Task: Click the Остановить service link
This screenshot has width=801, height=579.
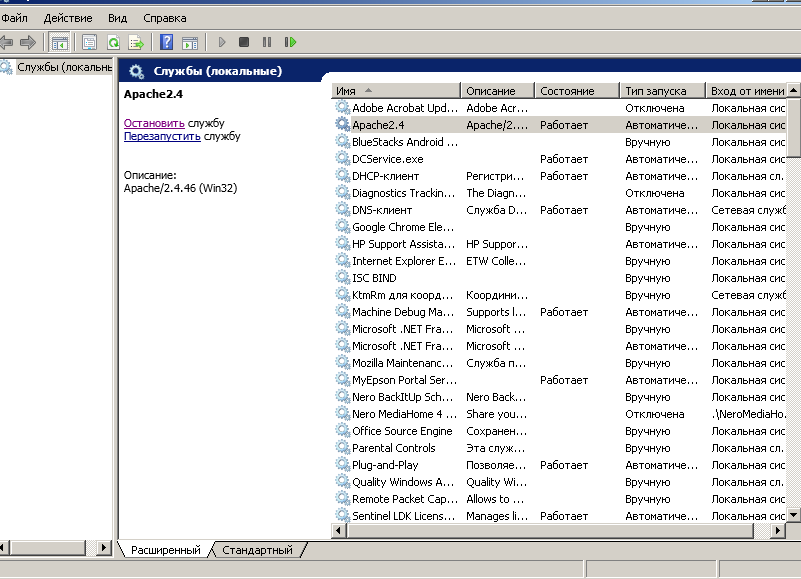Action: pyautogui.click(x=154, y=123)
